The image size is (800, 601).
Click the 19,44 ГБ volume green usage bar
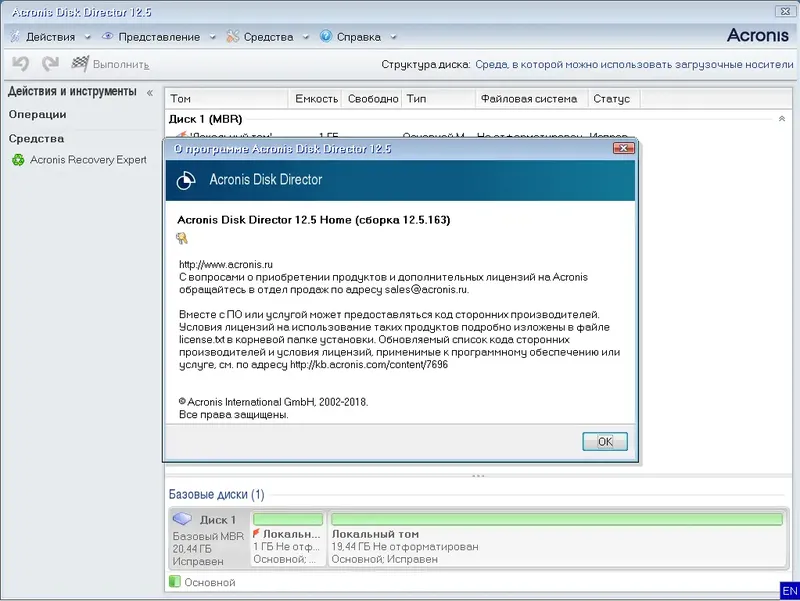coord(557,519)
